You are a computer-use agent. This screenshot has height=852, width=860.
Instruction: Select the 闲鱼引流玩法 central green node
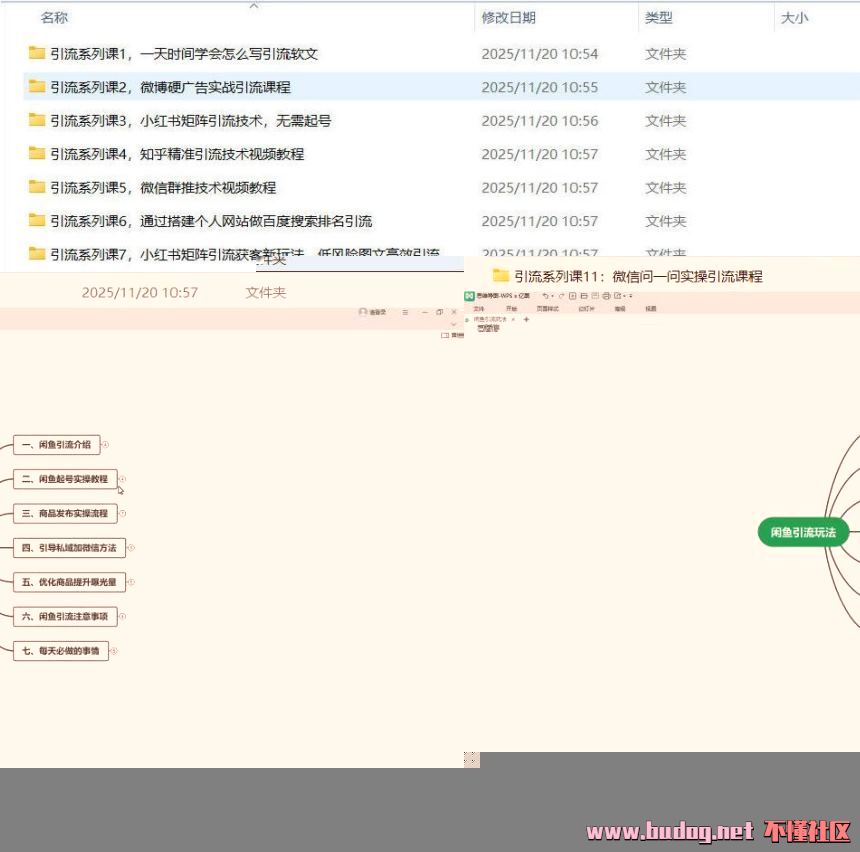click(802, 533)
